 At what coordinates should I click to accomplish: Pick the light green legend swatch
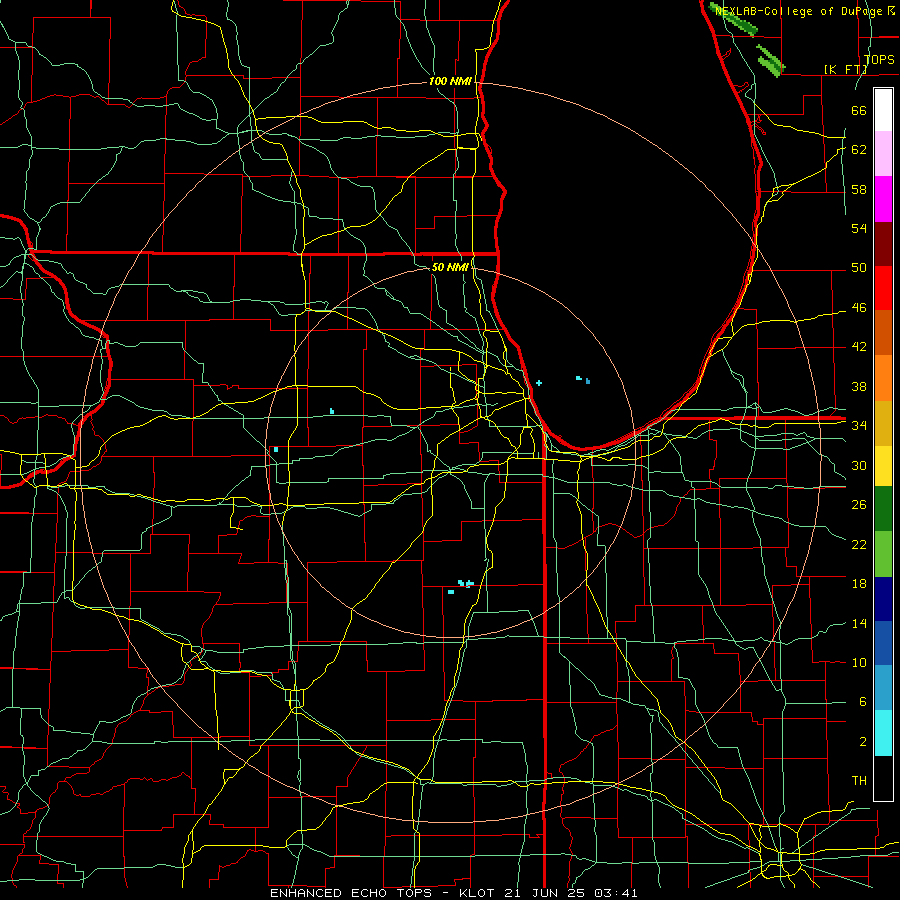883,554
